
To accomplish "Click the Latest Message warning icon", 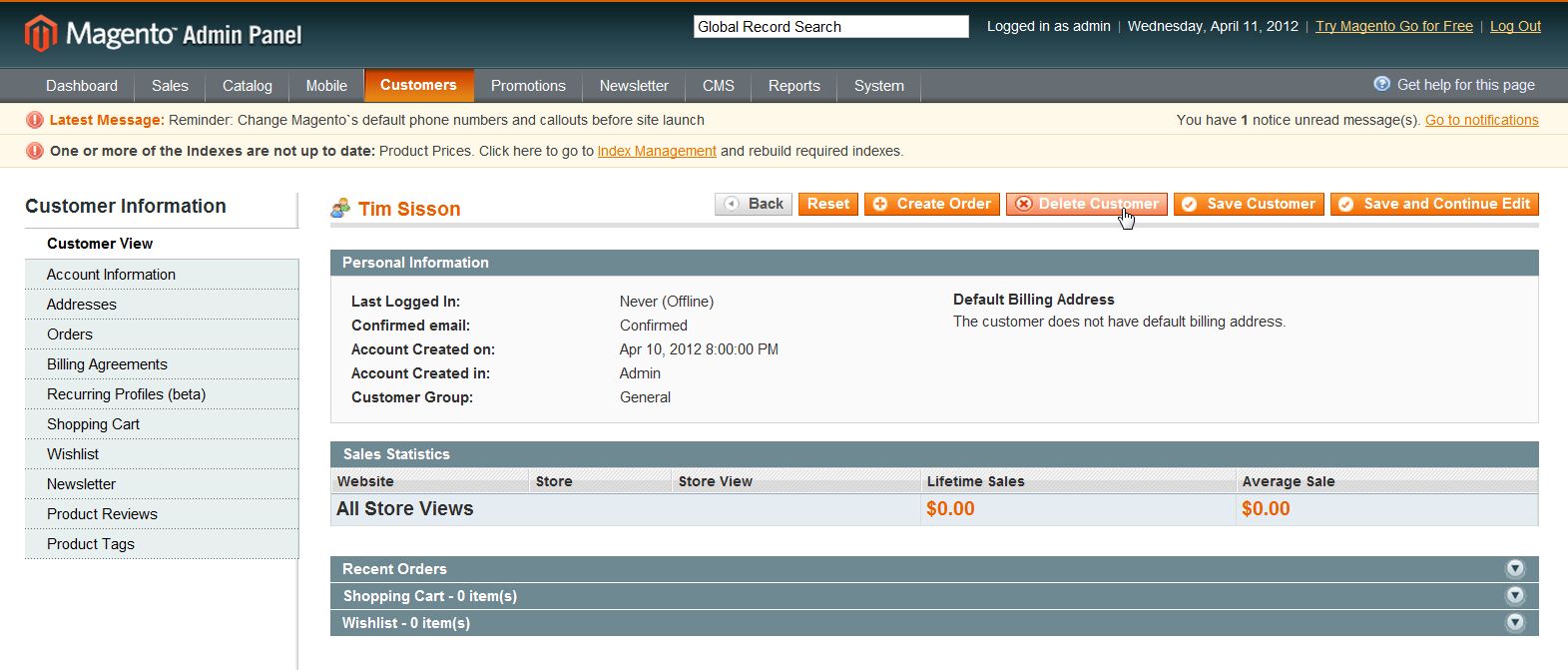I will click(x=35, y=120).
